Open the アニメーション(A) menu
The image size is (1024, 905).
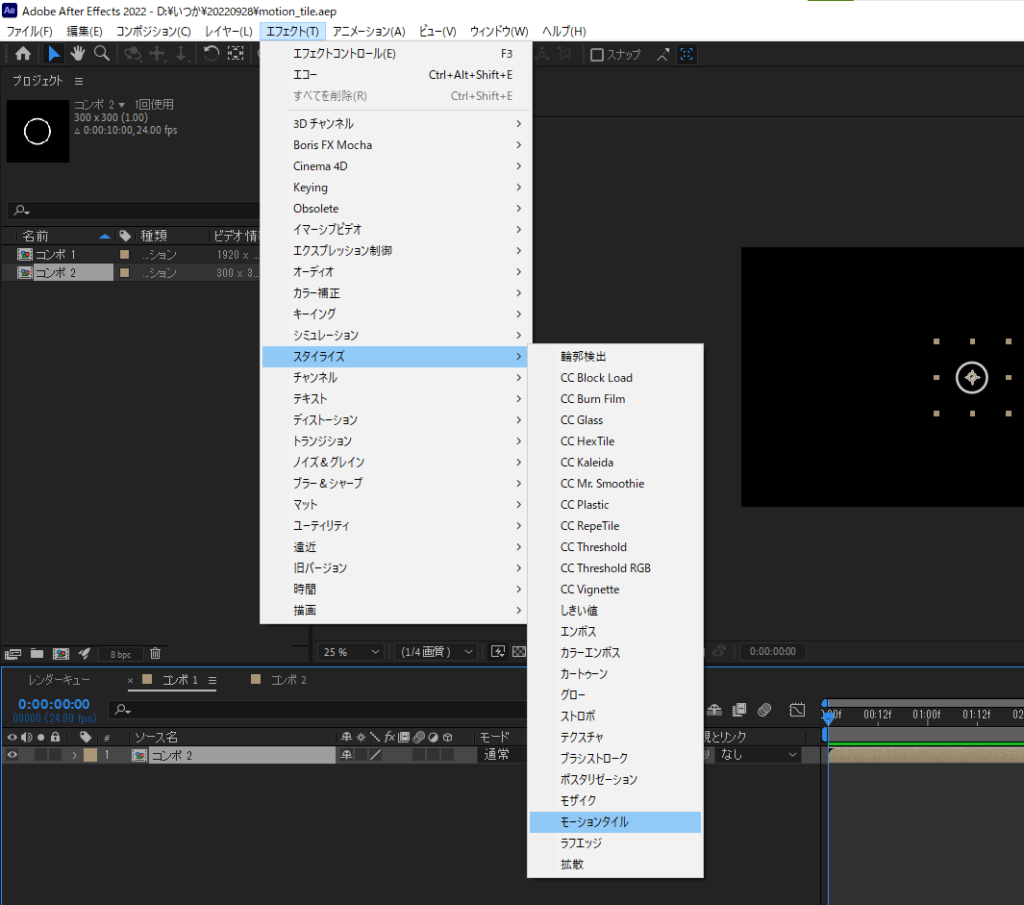pyautogui.click(x=368, y=31)
